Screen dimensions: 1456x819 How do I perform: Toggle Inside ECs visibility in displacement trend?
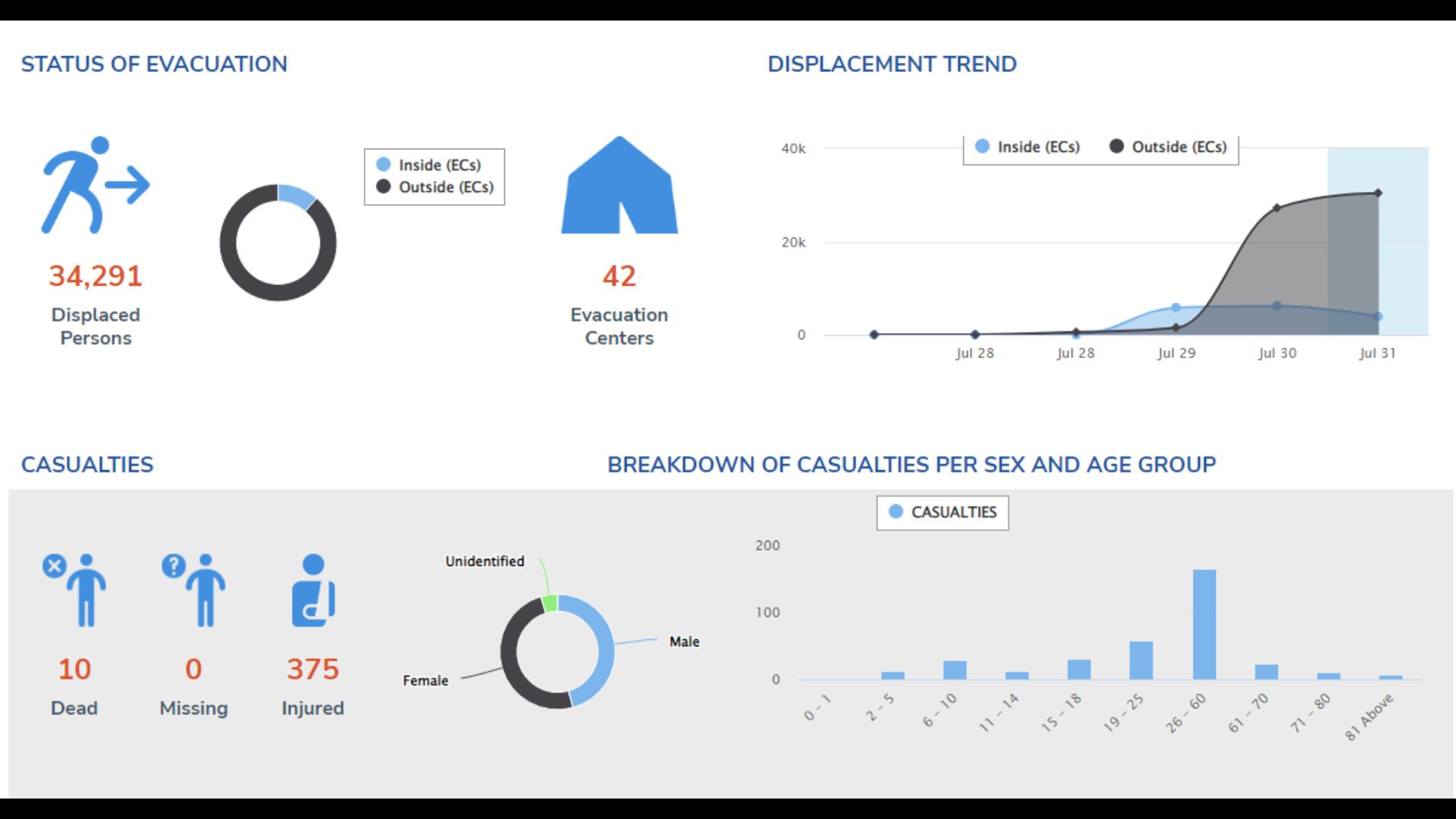[x=1034, y=146]
